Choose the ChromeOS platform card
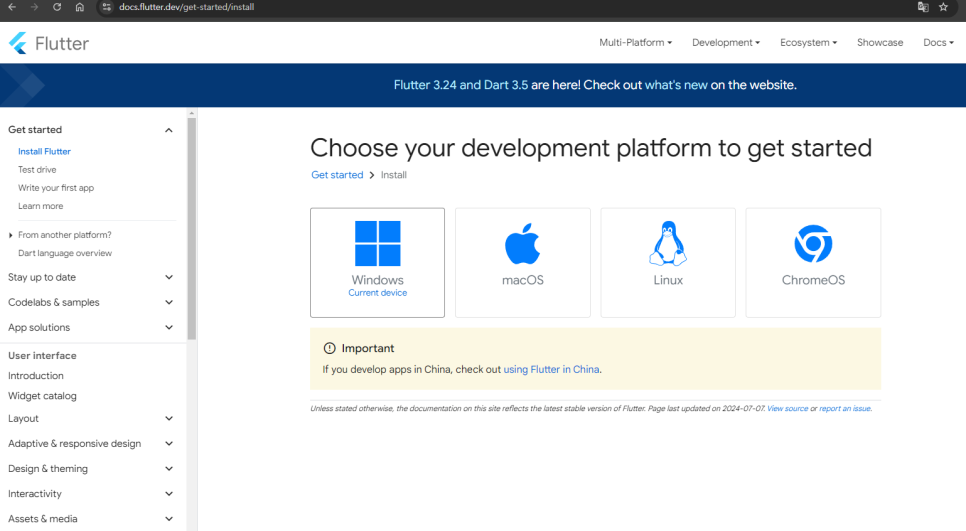The height and width of the screenshot is (531, 966). coord(813,262)
